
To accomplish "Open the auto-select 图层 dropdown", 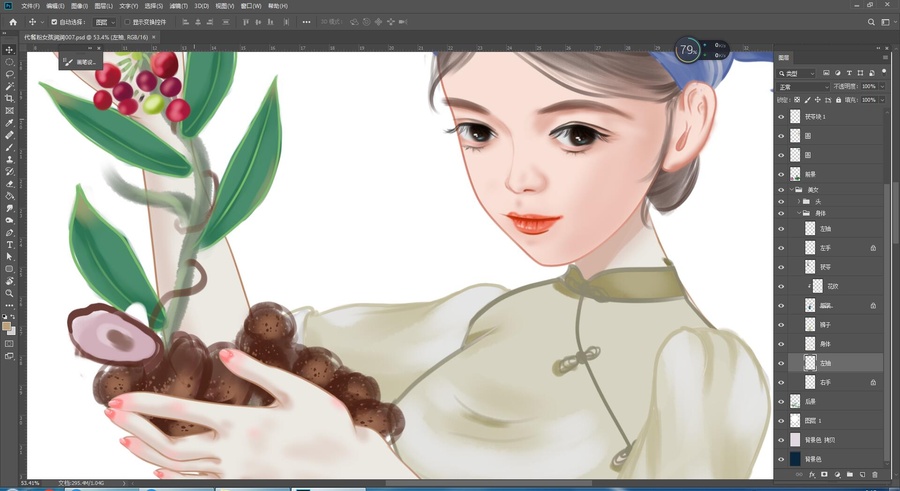I will tap(104, 22).
